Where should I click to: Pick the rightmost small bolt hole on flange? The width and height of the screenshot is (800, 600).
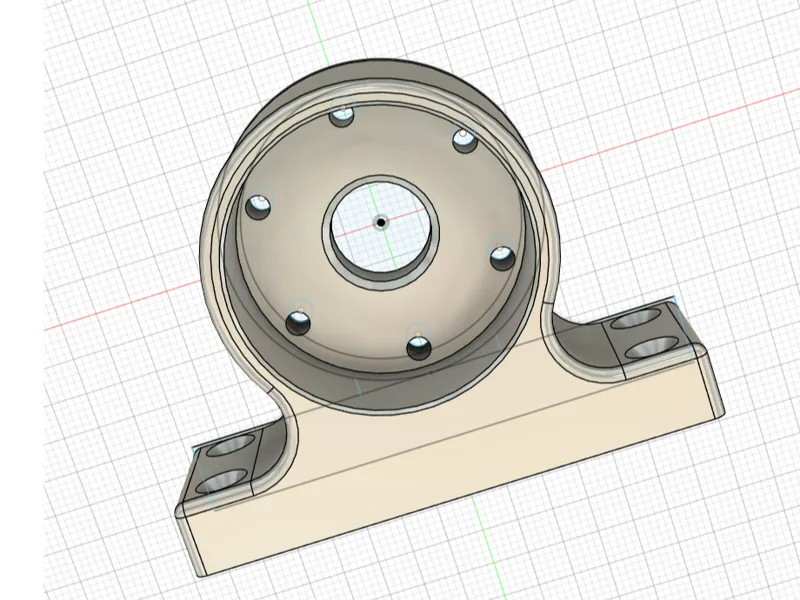click(x=503, y=258)
